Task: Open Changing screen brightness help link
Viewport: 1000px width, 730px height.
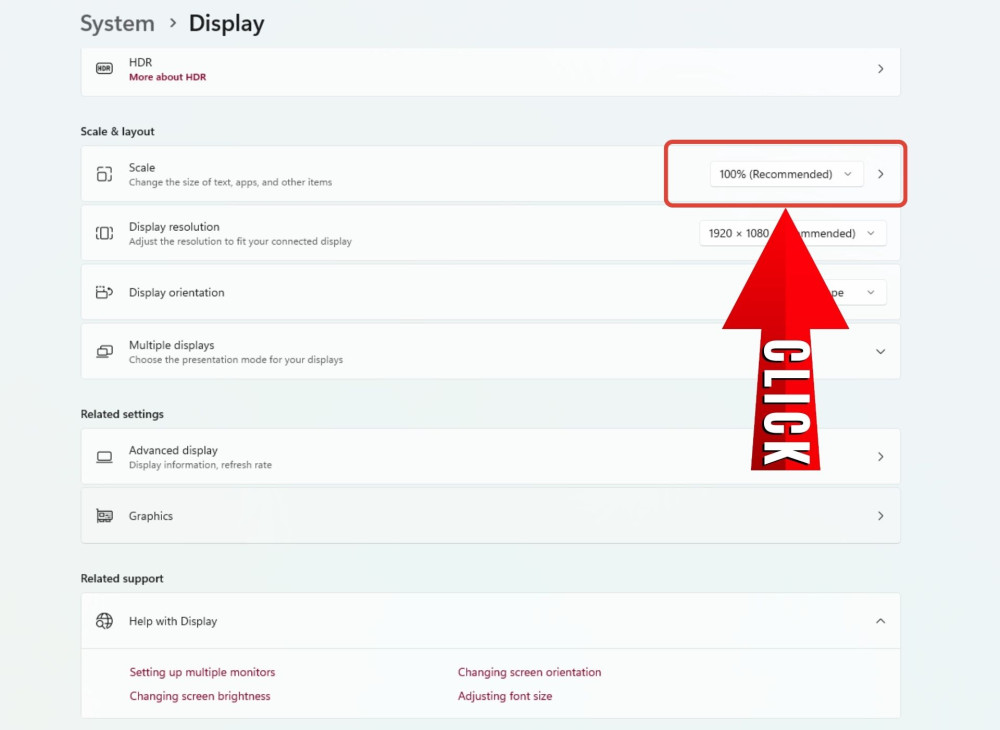Action: pos(200,696)
